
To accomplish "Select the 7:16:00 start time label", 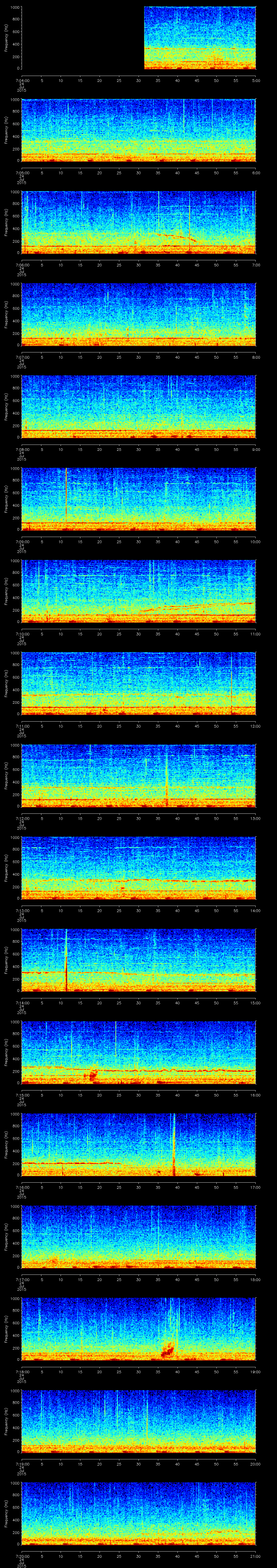I will tap(22, 1187).
